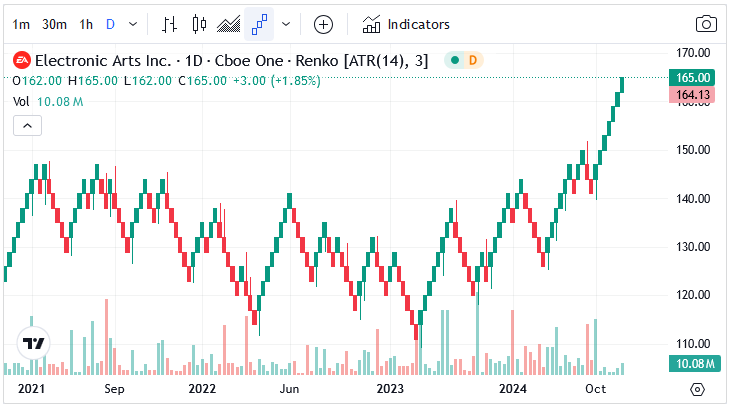Select the 30m timeframe
Screen dimensions: 729x407
click(54, 24)
